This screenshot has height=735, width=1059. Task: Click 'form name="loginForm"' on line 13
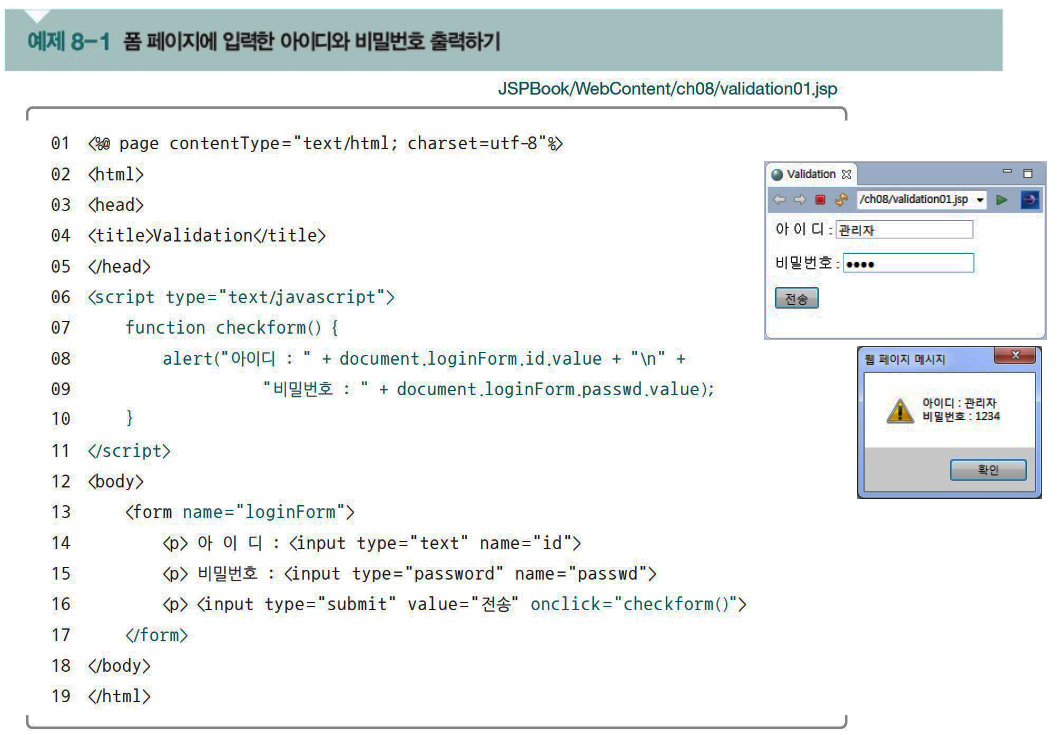click(x=240, y=512)
